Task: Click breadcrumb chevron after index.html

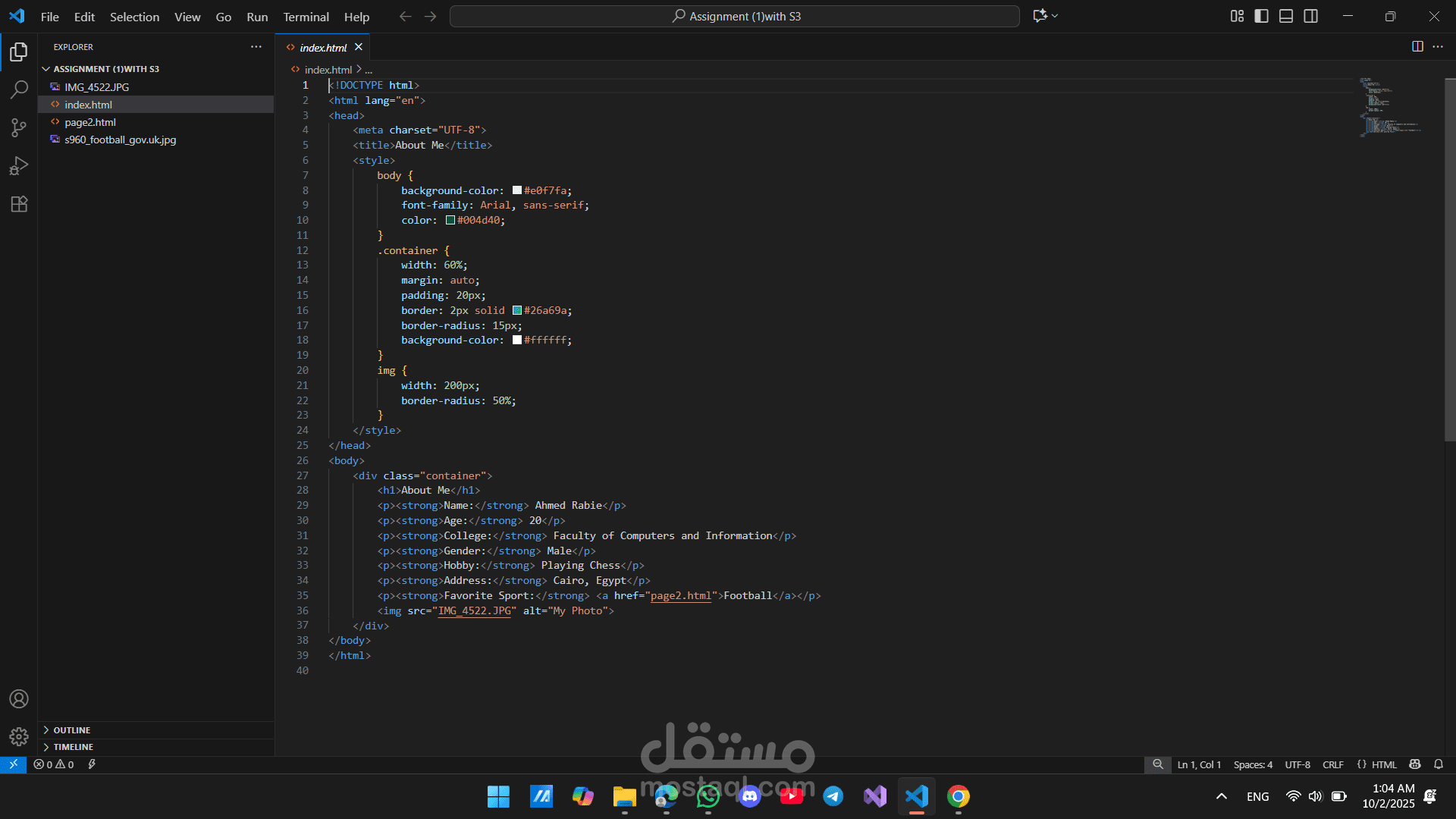Action: click(x=359, y=69)
